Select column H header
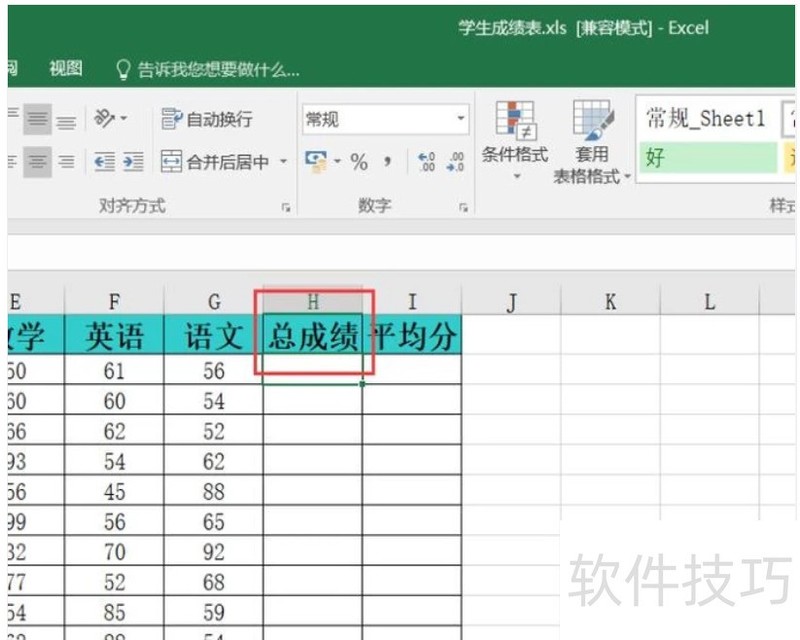800x640 pixels. click(313, 302)
